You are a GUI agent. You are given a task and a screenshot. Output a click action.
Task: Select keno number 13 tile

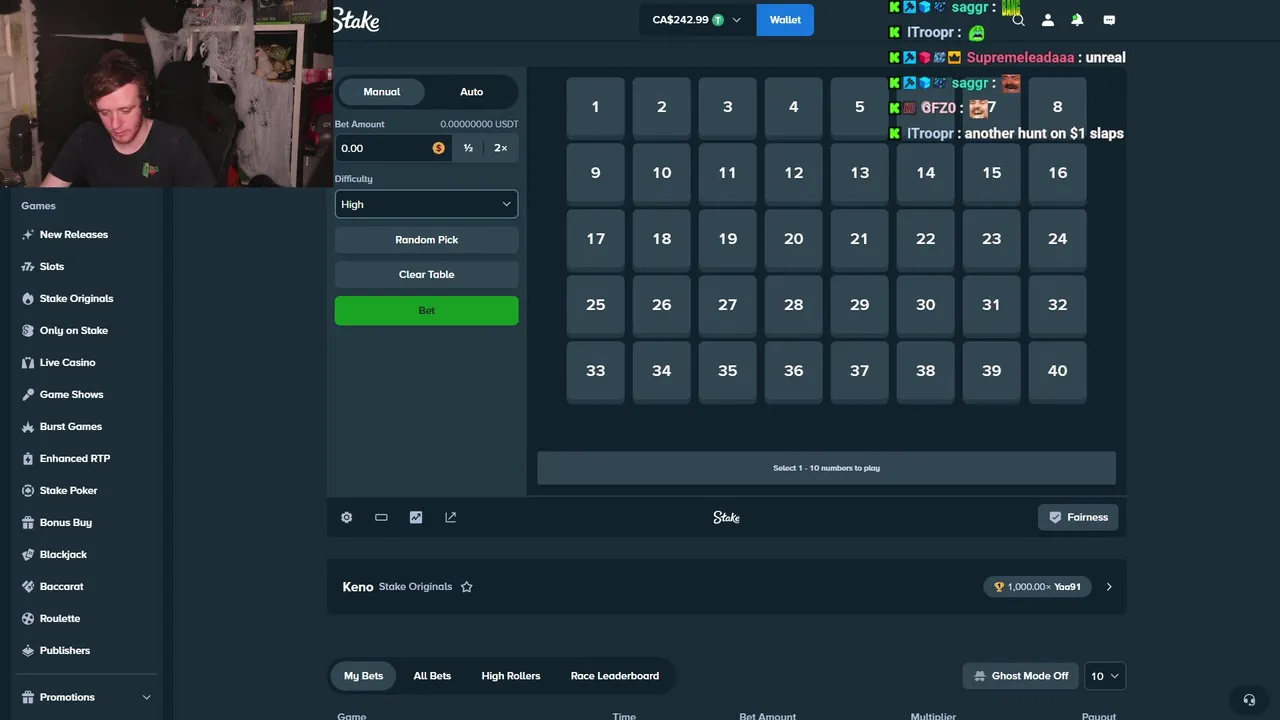tap(860, 173)
